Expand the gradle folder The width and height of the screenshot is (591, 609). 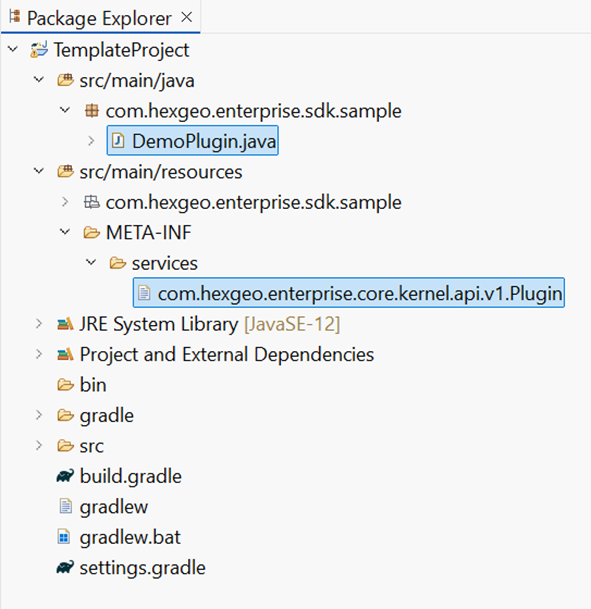[39, 415]
